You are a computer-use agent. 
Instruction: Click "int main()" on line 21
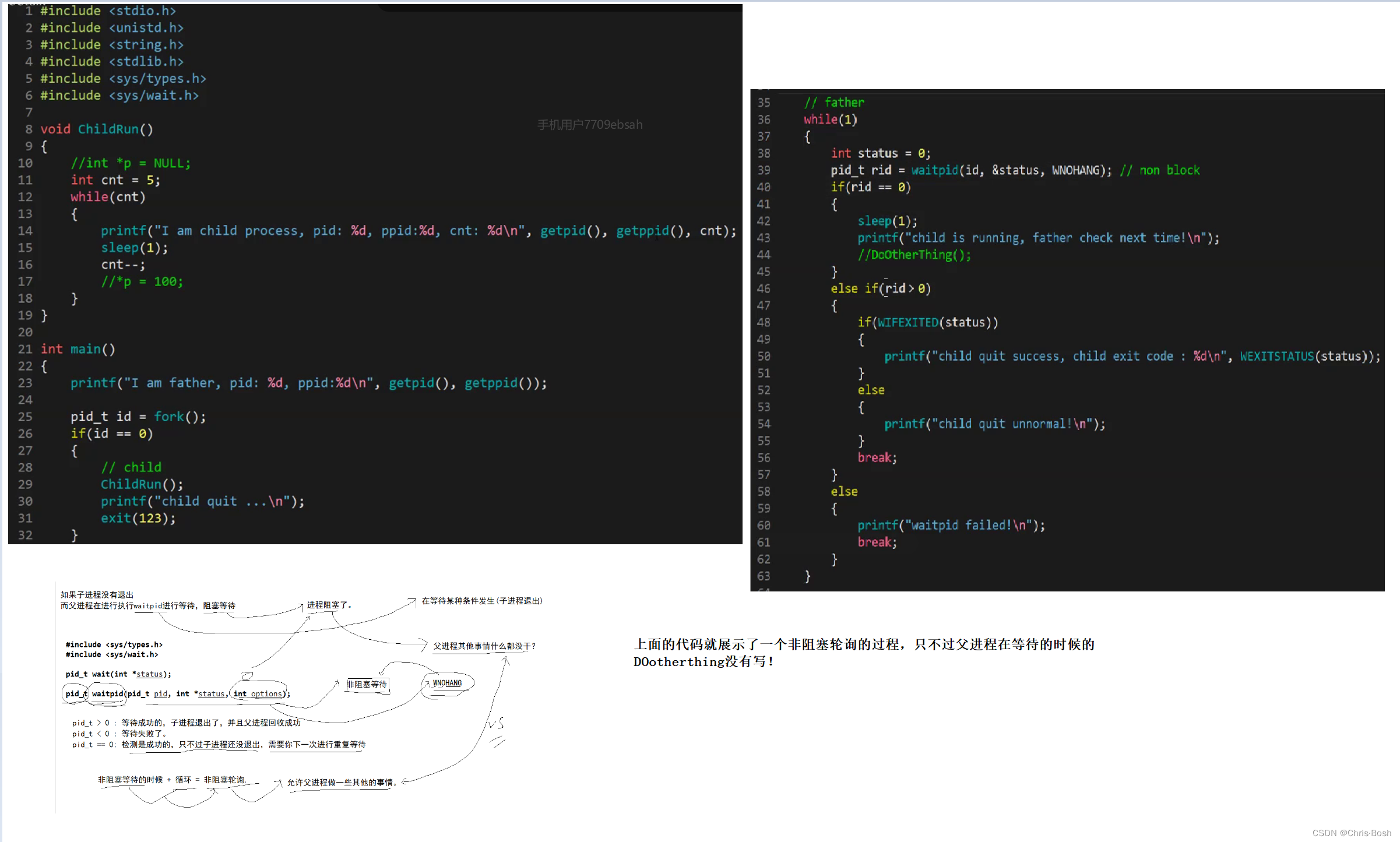click(78, 349)
